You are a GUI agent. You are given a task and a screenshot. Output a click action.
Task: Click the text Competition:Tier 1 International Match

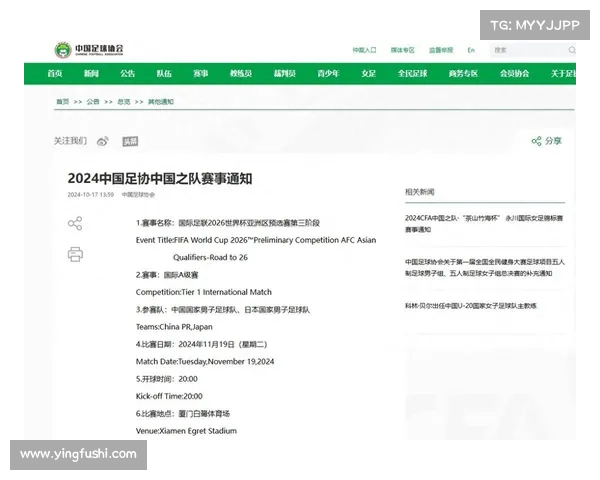204,292
